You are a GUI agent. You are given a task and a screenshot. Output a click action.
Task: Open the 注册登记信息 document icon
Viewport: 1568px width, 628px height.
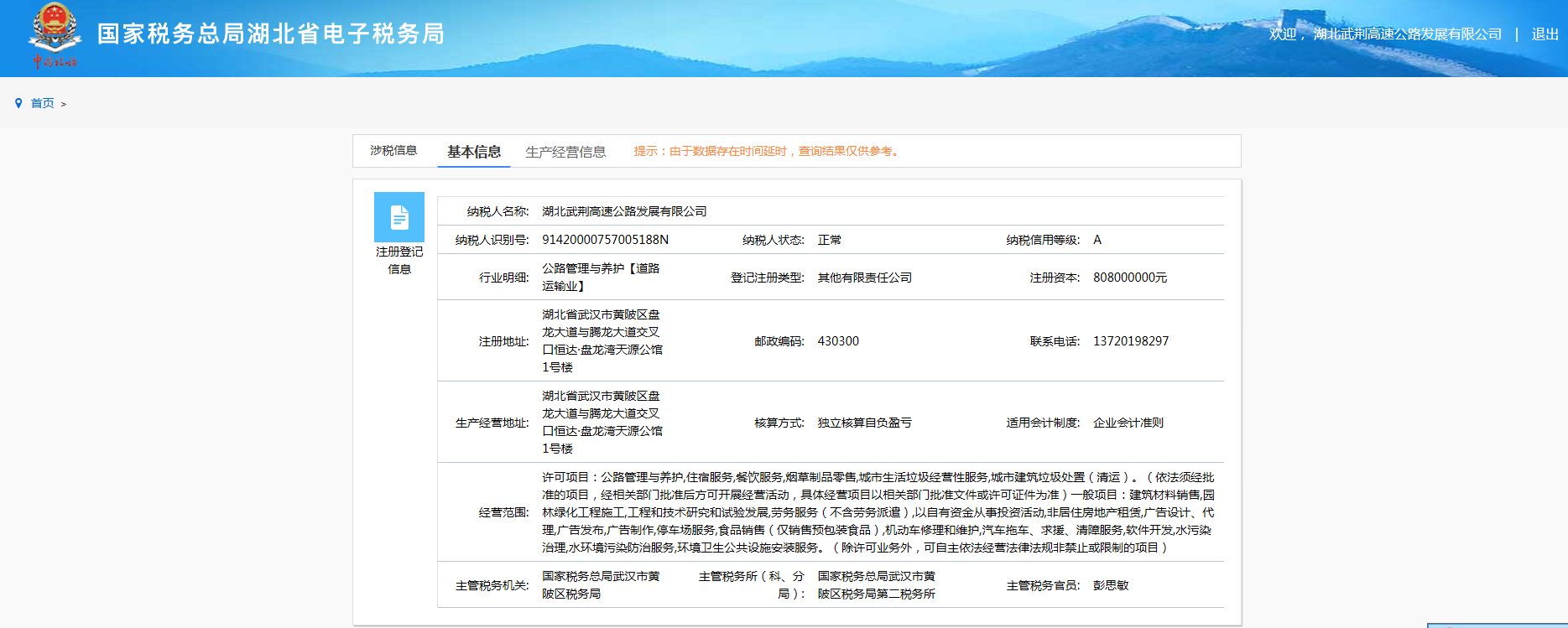(399, 217)
